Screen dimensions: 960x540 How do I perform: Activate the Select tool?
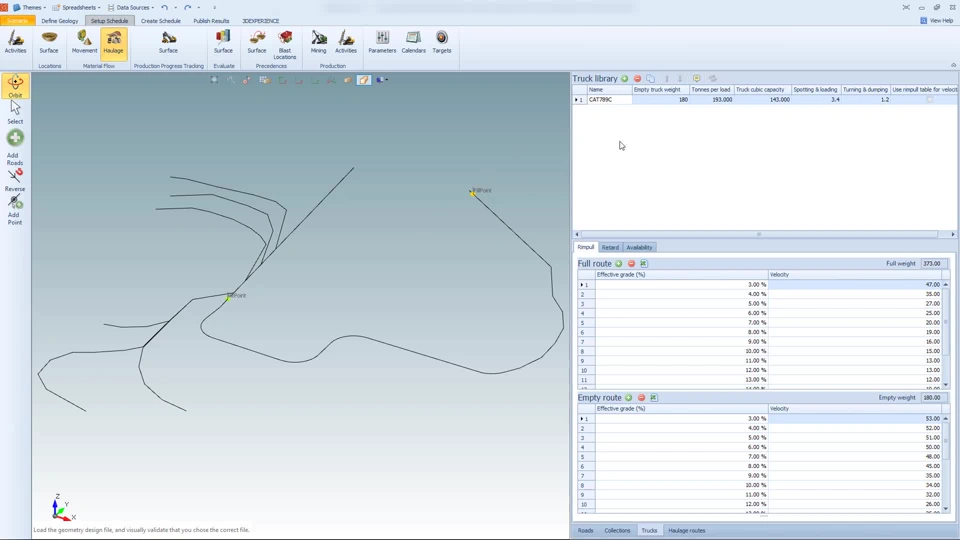tap(15, 113)
